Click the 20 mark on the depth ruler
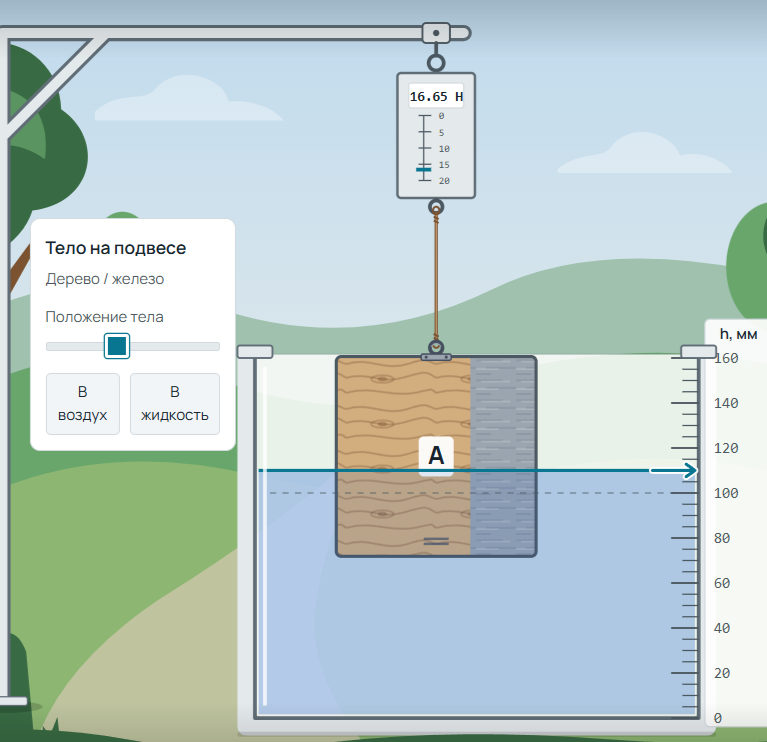The image size is (767, 742). (x=722, y=673)
